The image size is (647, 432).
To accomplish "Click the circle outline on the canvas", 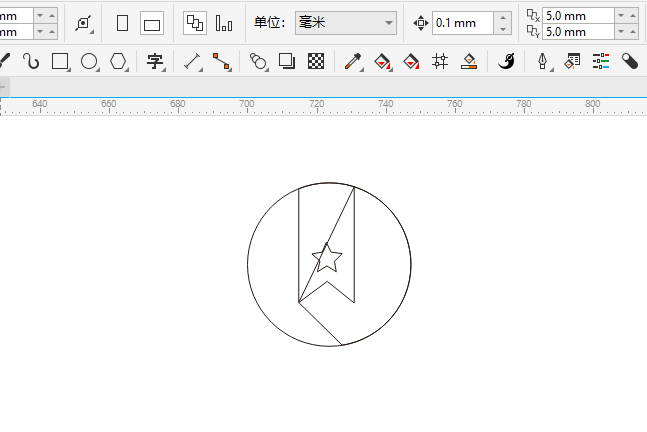I will (248, 264).
